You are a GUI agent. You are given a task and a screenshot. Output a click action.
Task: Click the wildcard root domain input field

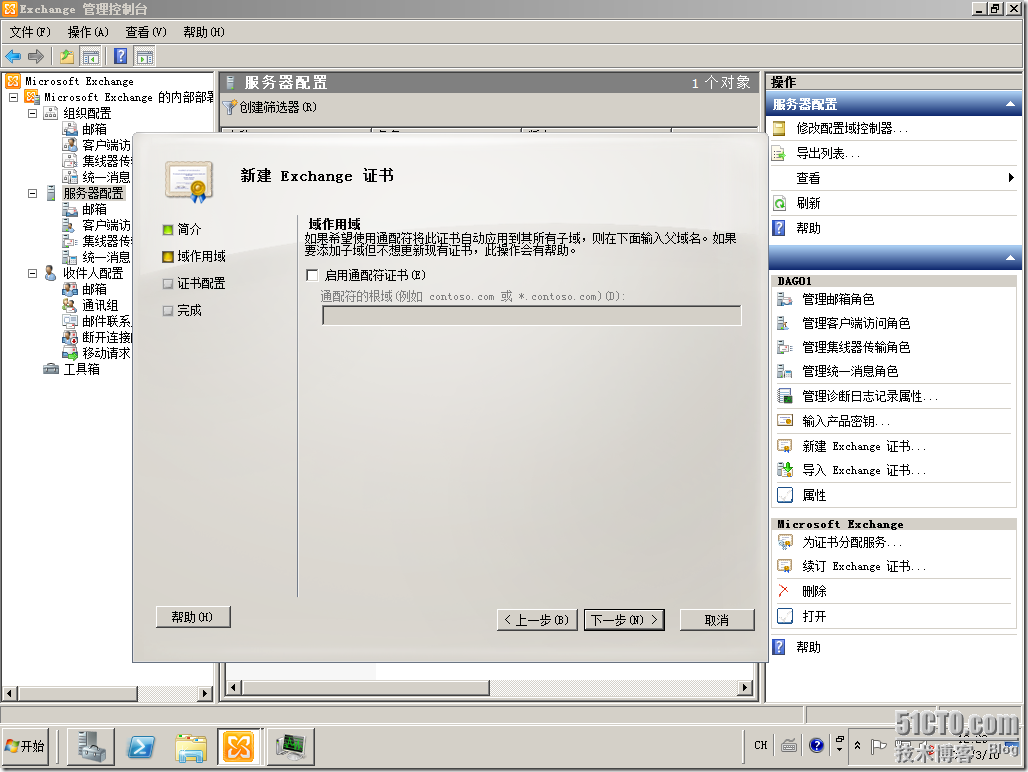coord(531,316)
